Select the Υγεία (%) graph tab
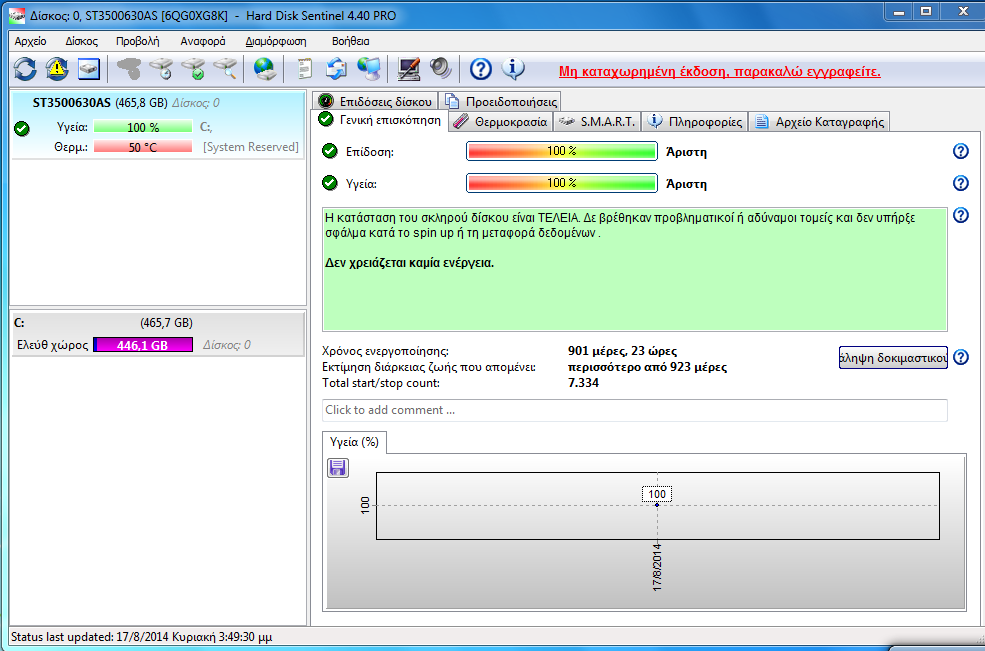Viewport: 985px width, 651px height. click(354, 442)
